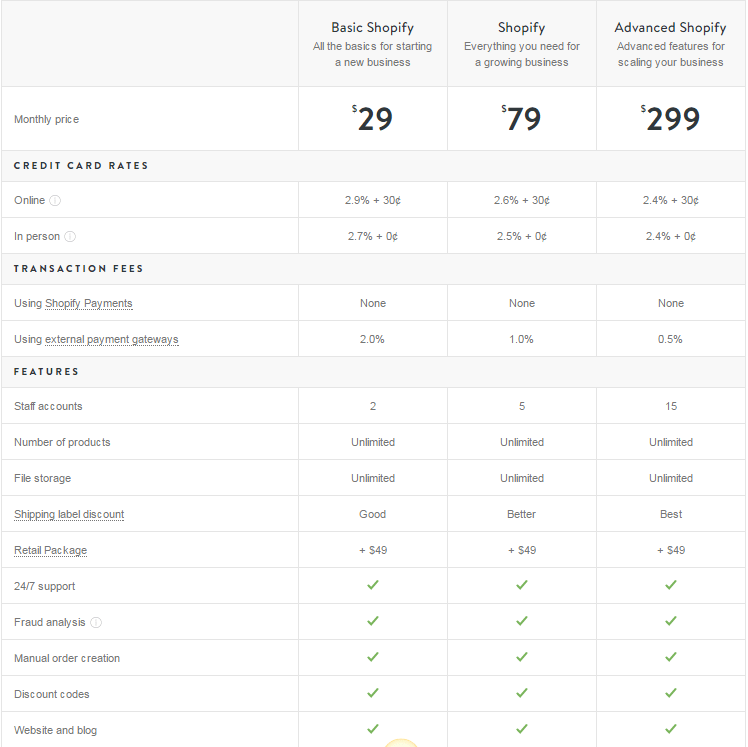
Task: Click Shopify plan Discount codes checkmark
Action: [x=522, y=693]
